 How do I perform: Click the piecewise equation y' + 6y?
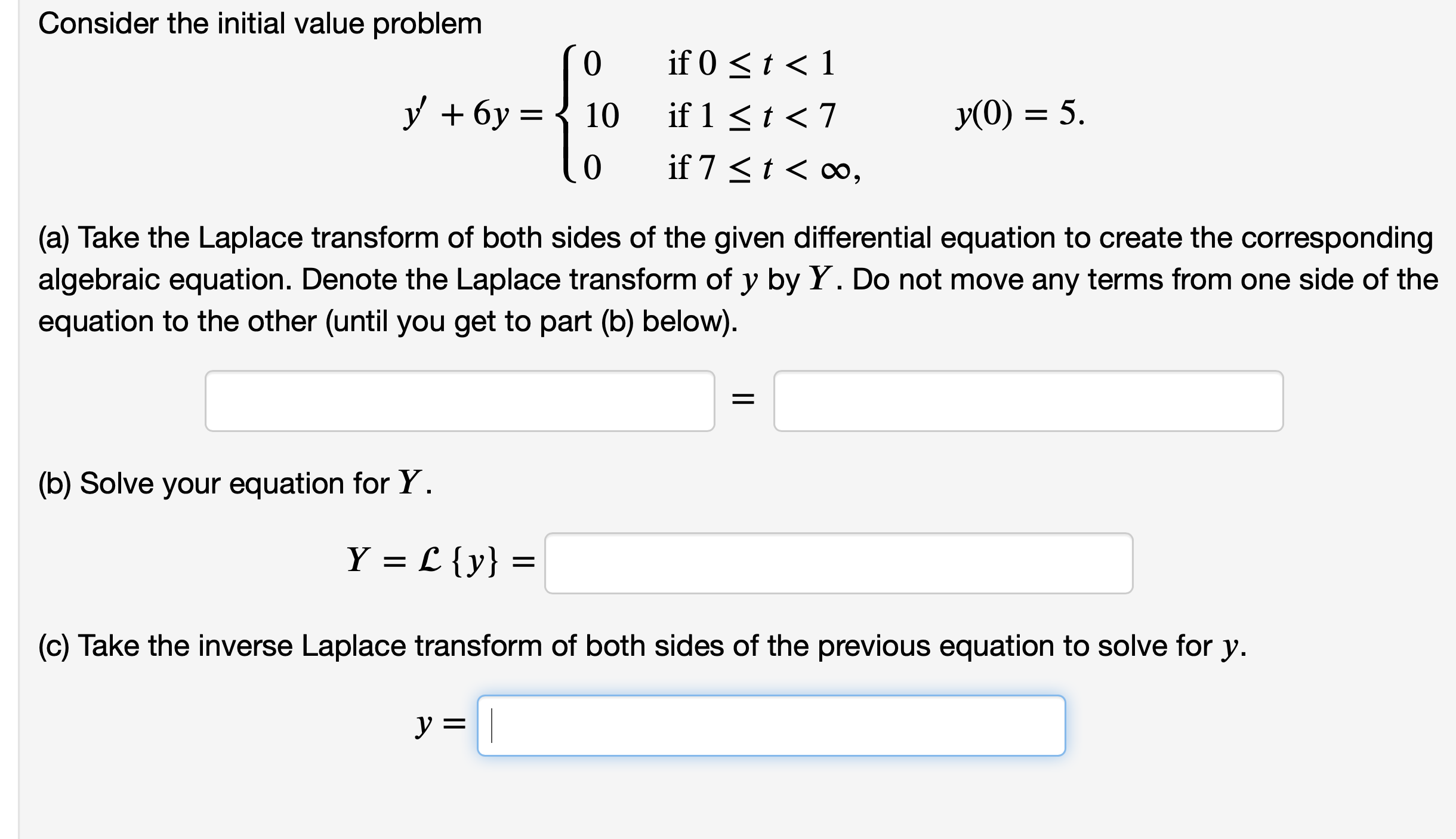click(x=471, y=113)
